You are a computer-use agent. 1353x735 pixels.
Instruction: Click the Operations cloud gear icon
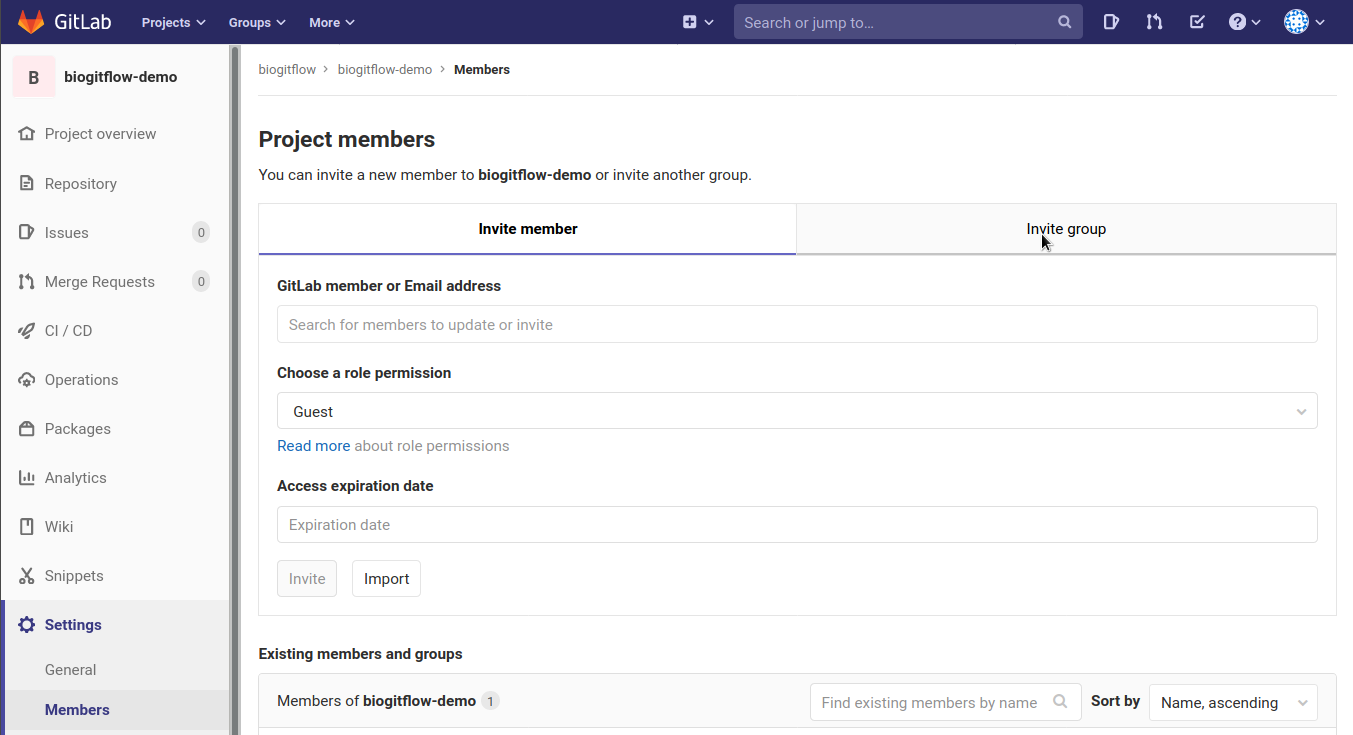click(x=27, y=380)
